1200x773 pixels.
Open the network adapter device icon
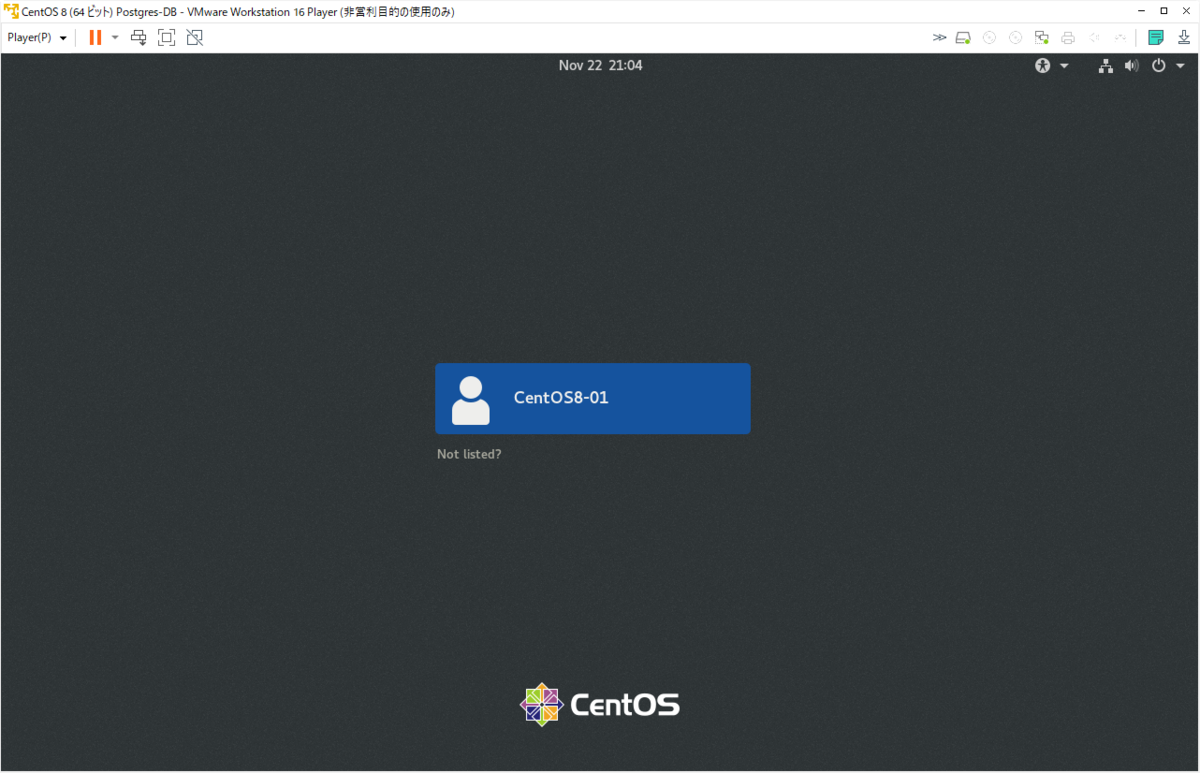[x=1041, y=38]
